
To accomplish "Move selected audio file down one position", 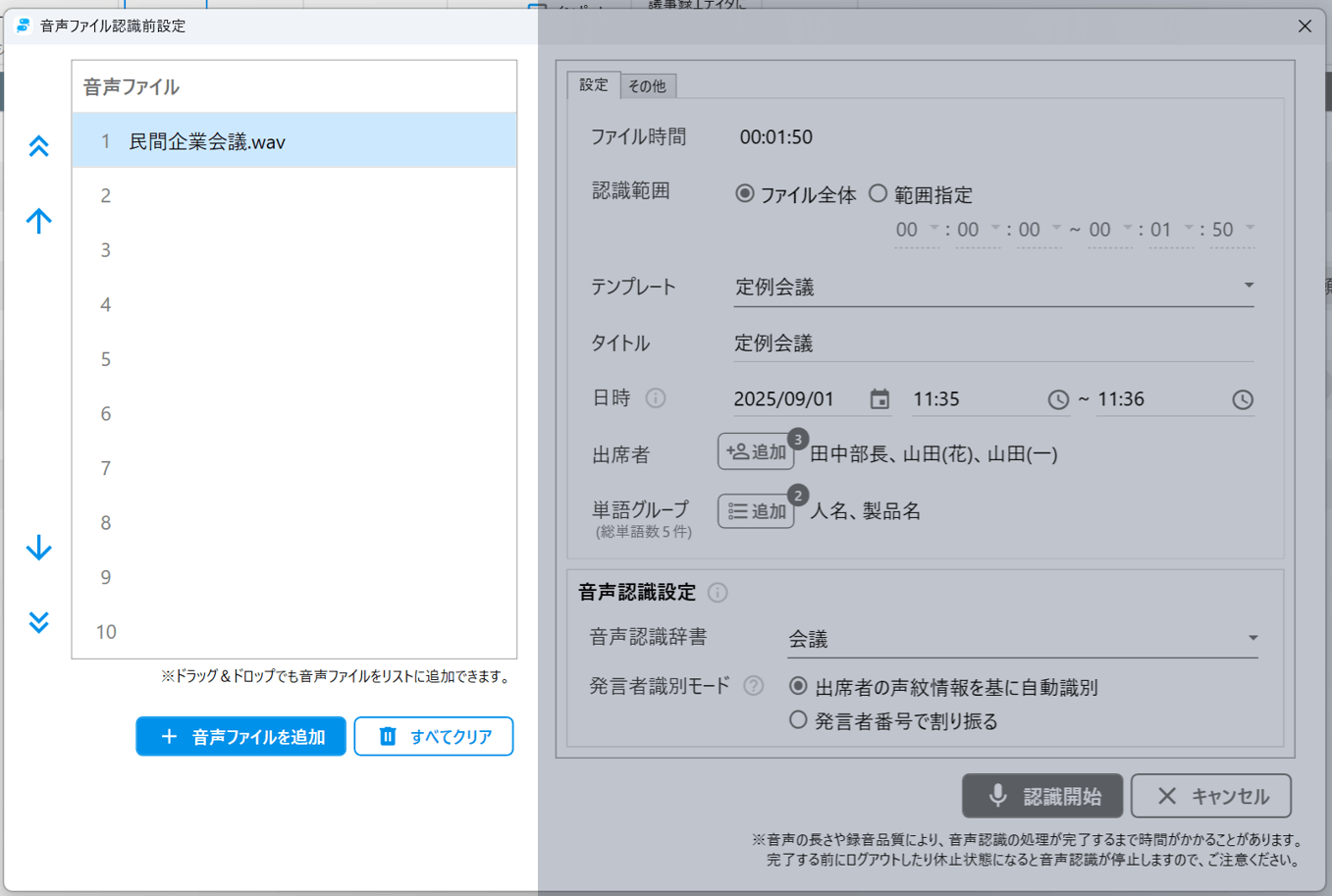I will pos(38,548).
